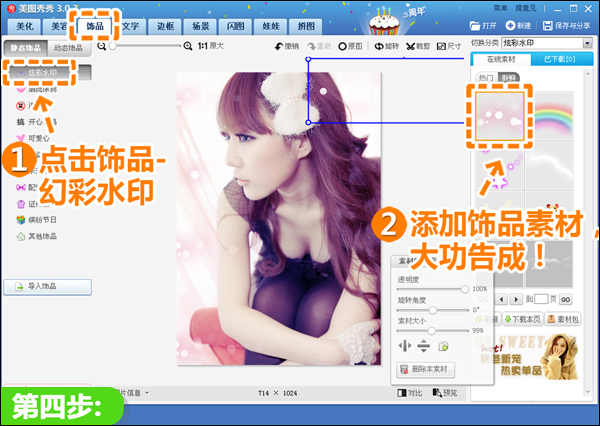Open the 美化 tab
The height and width of the screenshot is (426, 600).
25,26
